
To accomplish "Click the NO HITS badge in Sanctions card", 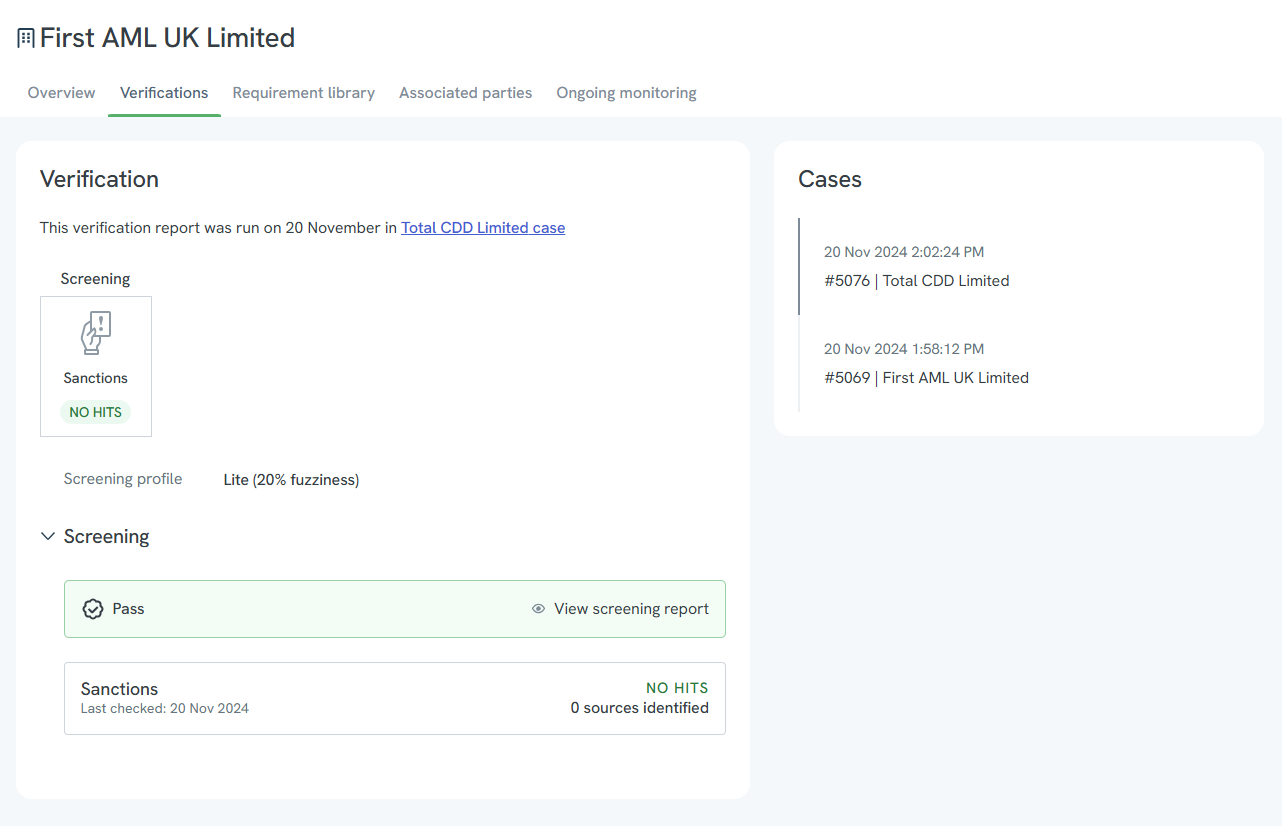I will pyautogui.click(x=96, y=412).
